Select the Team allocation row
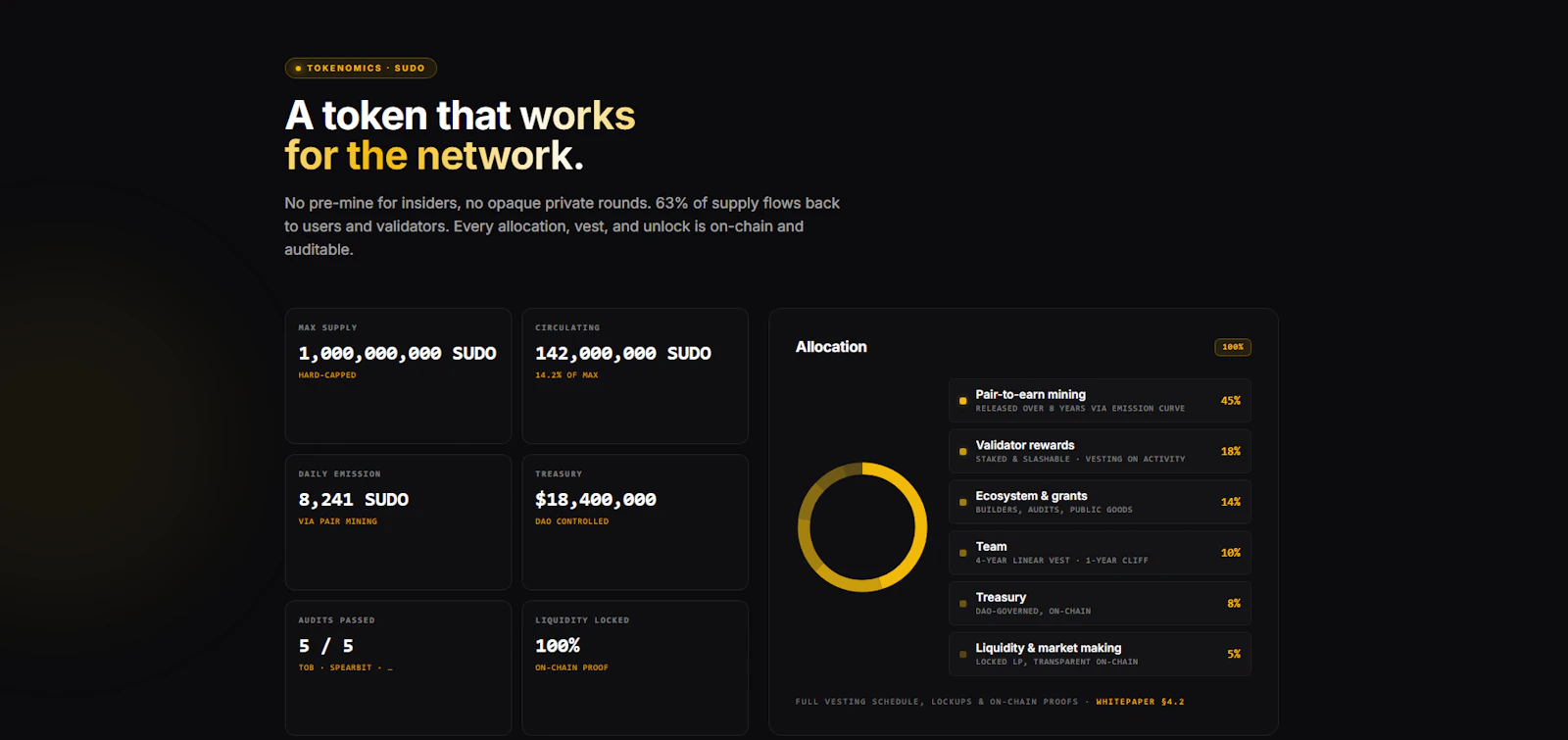 click(x=1100, y=553)
